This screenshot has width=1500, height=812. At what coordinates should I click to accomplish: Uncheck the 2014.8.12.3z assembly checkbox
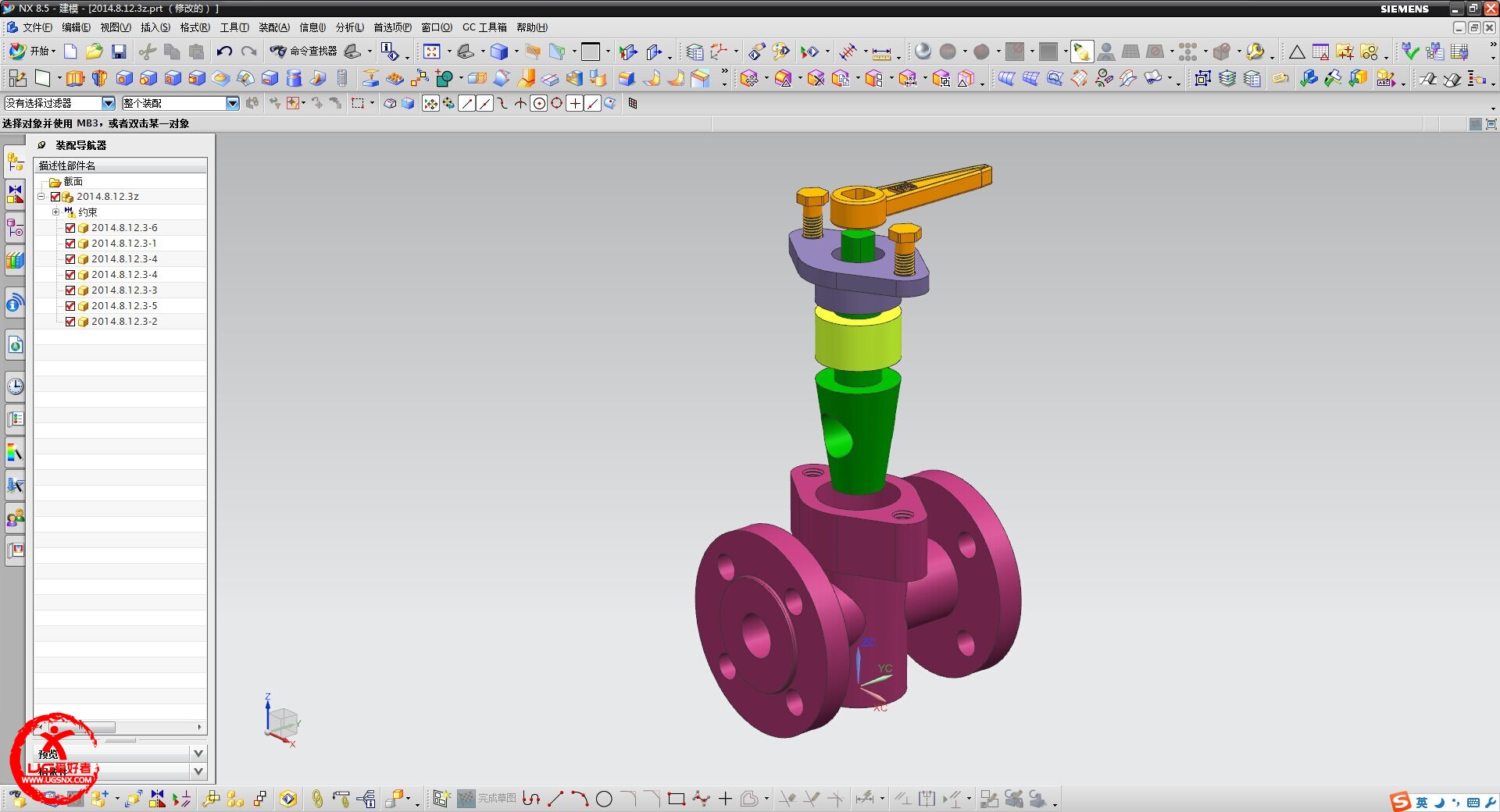pyautogui.click(x=55, y=197)
